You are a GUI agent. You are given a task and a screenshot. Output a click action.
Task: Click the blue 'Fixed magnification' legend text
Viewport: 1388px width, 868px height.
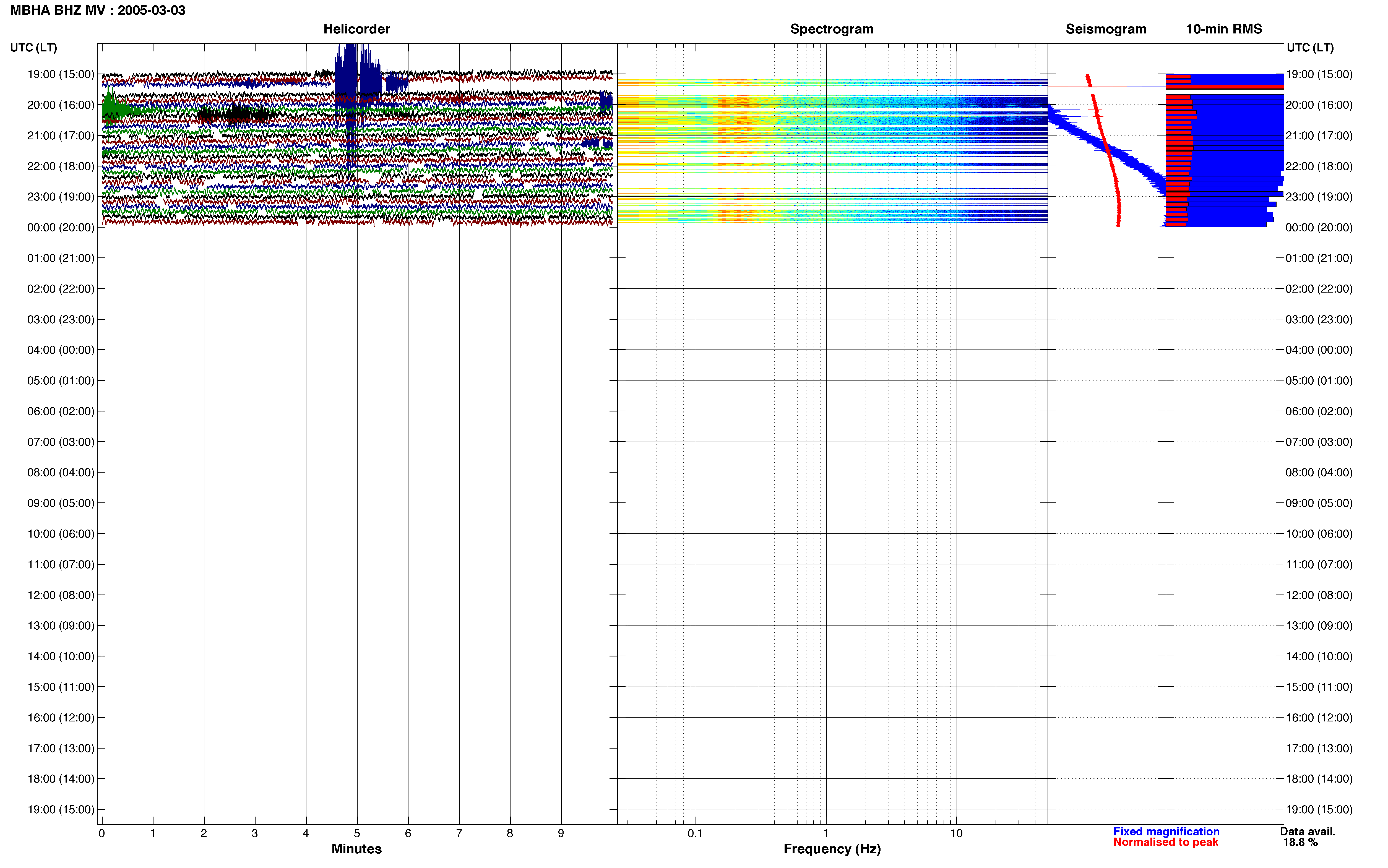1166,831
